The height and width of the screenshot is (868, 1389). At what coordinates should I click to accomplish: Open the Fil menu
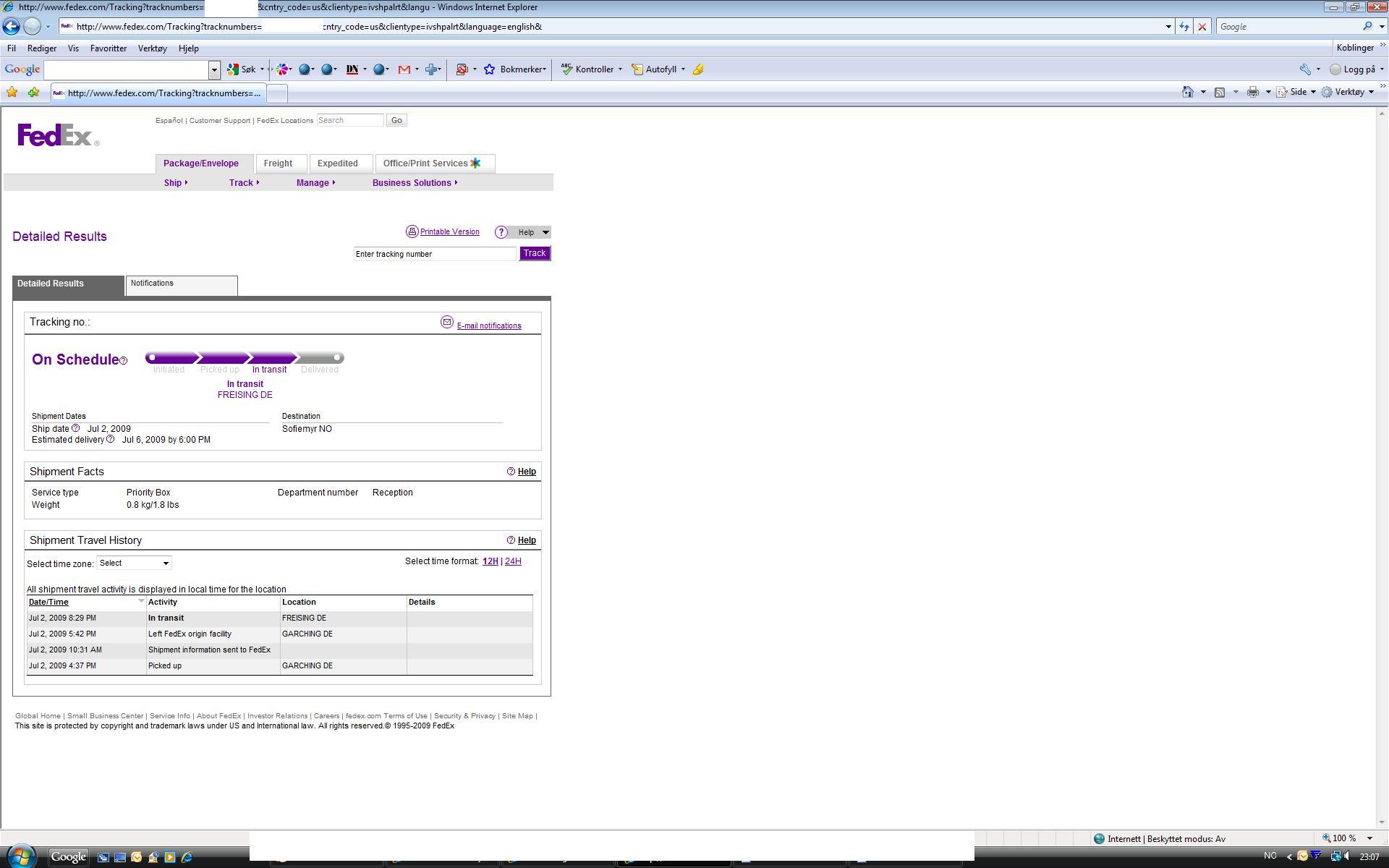(12, 48)
